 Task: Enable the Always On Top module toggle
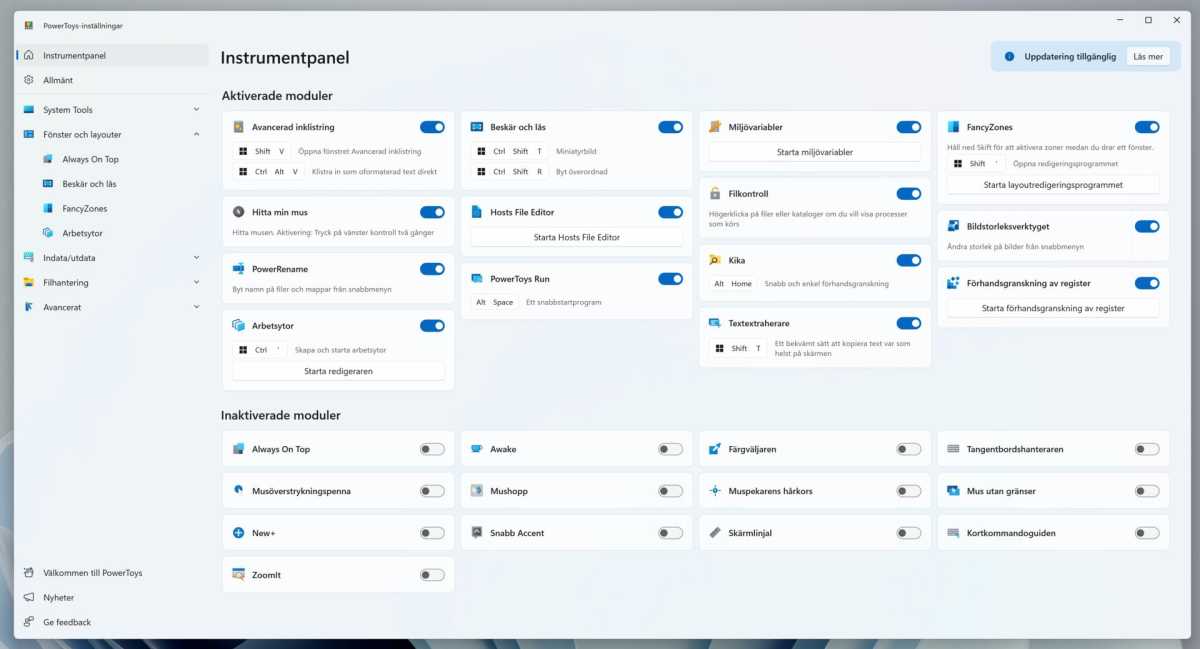point(432,449)
